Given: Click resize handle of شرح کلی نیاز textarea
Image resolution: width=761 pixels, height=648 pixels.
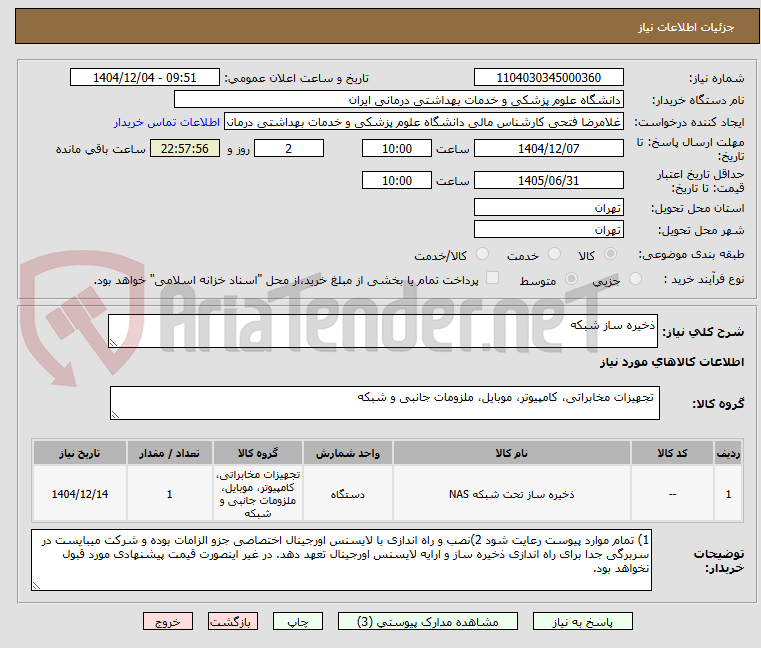Looking at the screenshot, I should (113, 343).
